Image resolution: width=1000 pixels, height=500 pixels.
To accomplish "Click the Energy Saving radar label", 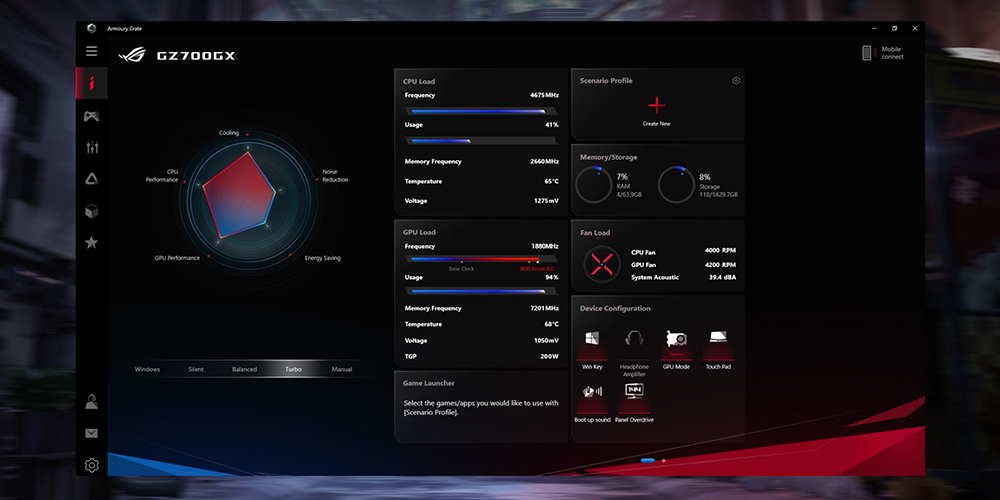I will [323, 258].
